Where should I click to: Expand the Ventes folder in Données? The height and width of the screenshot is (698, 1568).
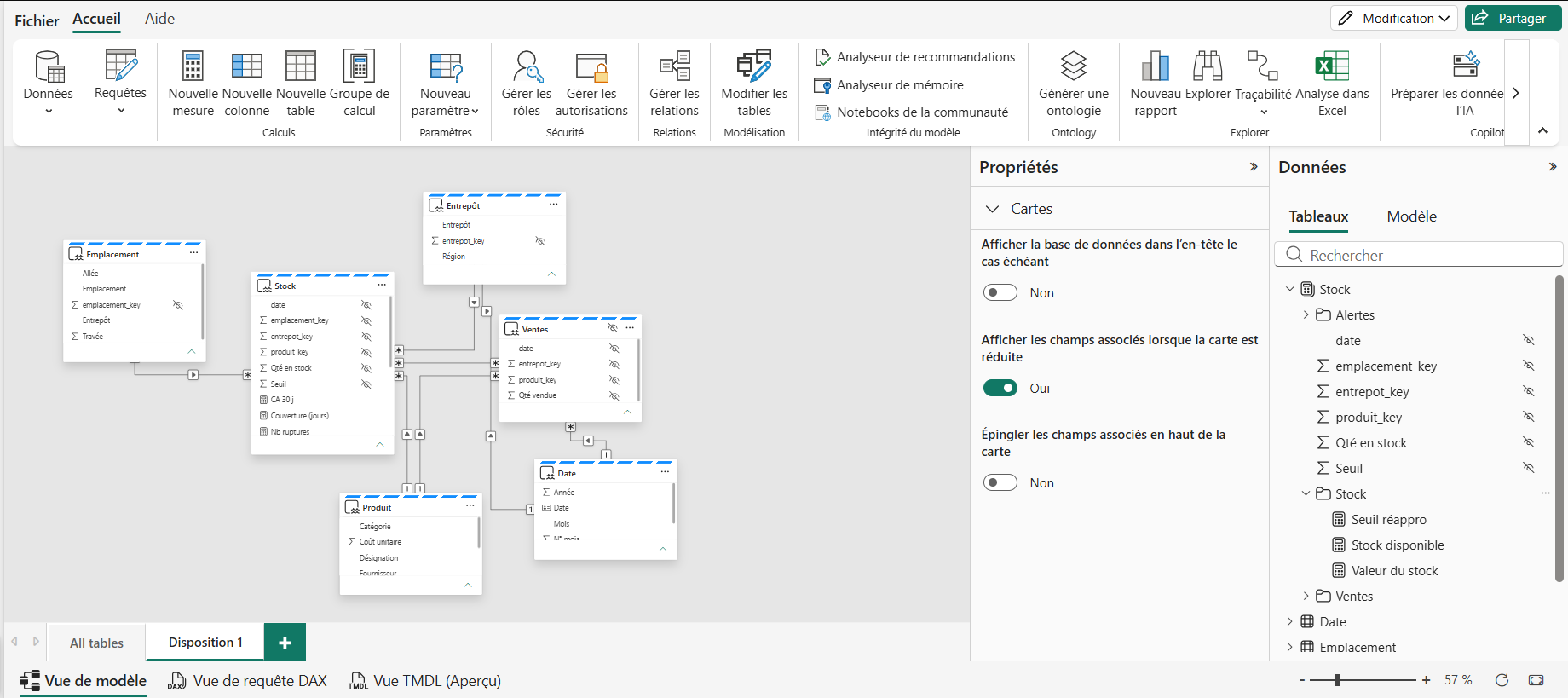tap(1306, 597)
